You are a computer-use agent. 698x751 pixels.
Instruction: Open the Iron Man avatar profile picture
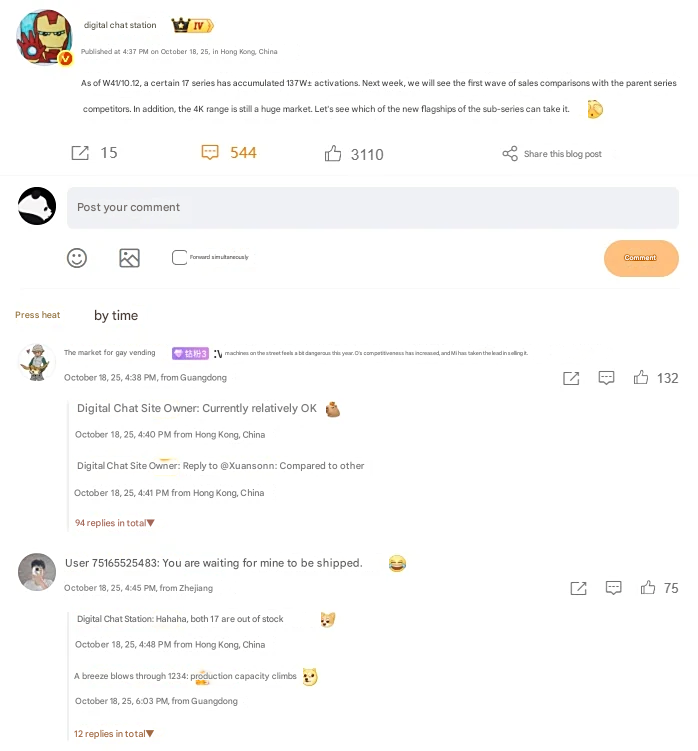[44, 37]
